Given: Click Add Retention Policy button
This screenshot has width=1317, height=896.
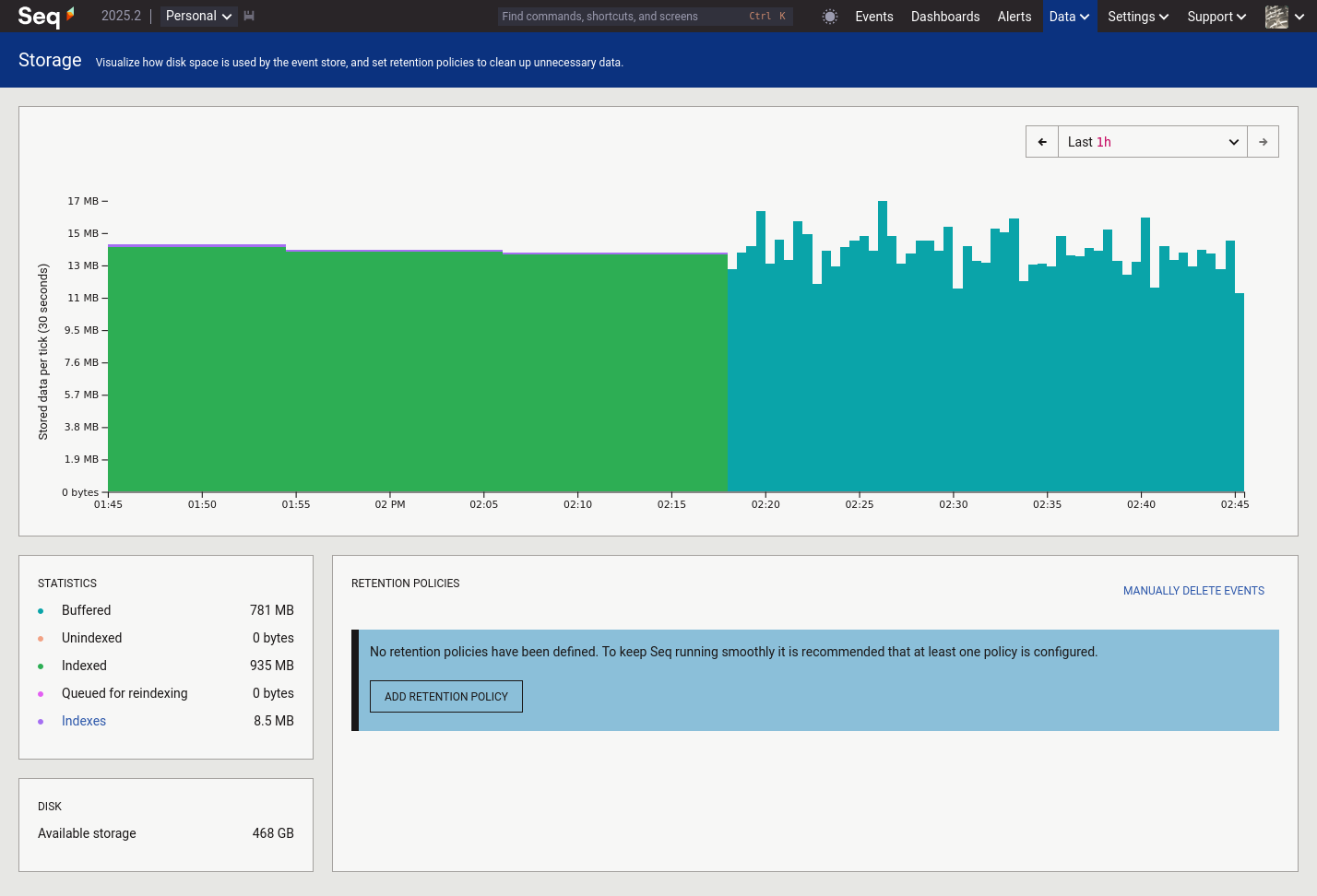Looking at the screenshot, I should pos(446,697).
